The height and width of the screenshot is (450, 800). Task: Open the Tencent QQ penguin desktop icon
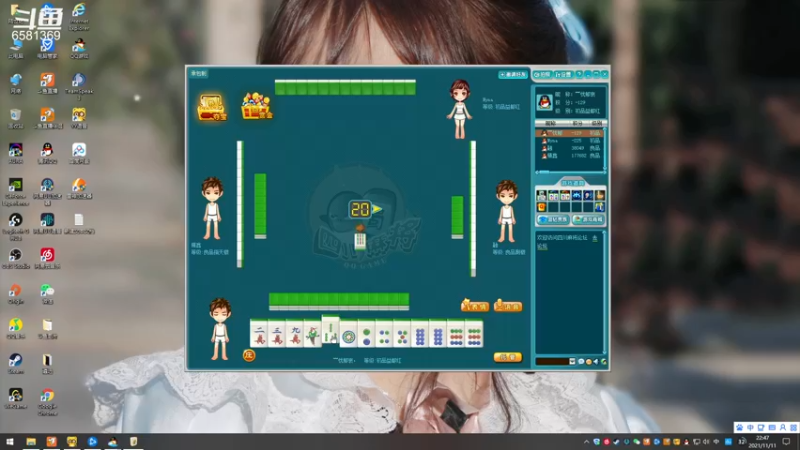point(47,153)
